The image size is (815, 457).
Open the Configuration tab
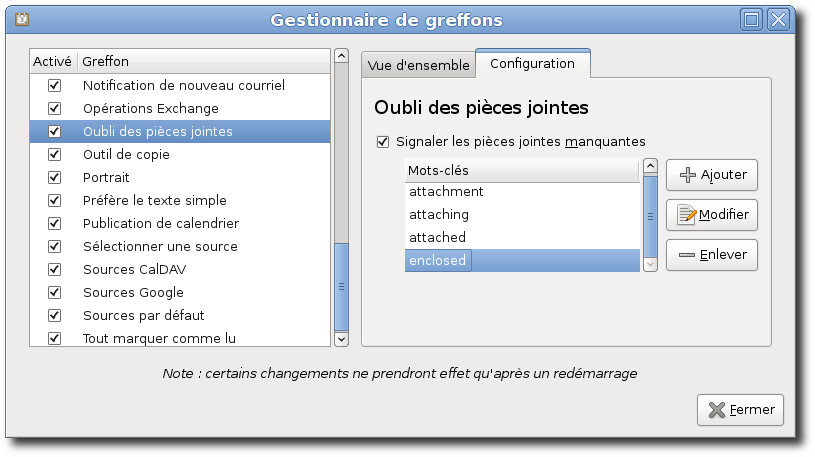[533, 64]
